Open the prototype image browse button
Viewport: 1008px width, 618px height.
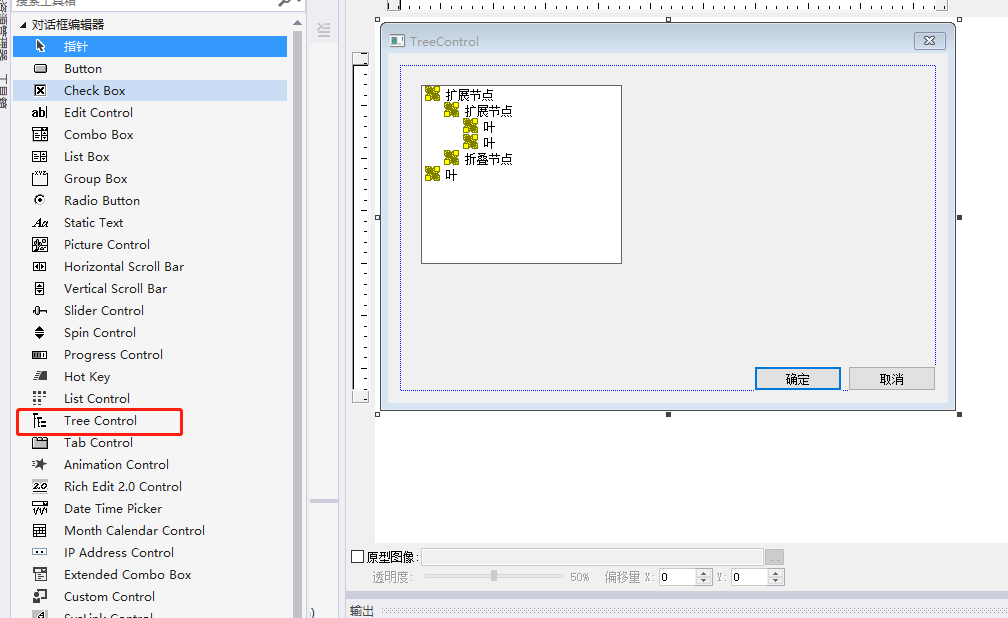coord(775,557)
